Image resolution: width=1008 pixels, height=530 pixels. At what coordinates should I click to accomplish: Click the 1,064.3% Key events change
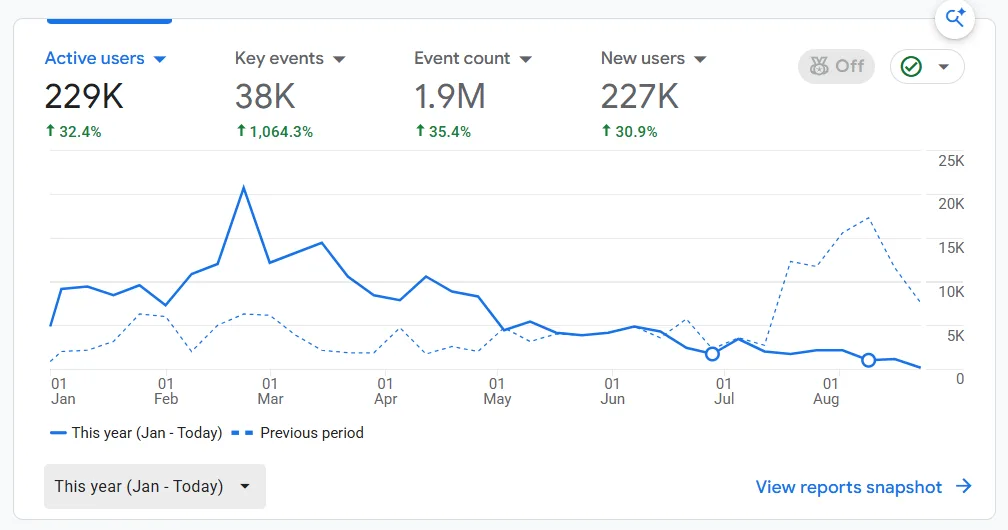pyautogui.click(x=274, y=132)
